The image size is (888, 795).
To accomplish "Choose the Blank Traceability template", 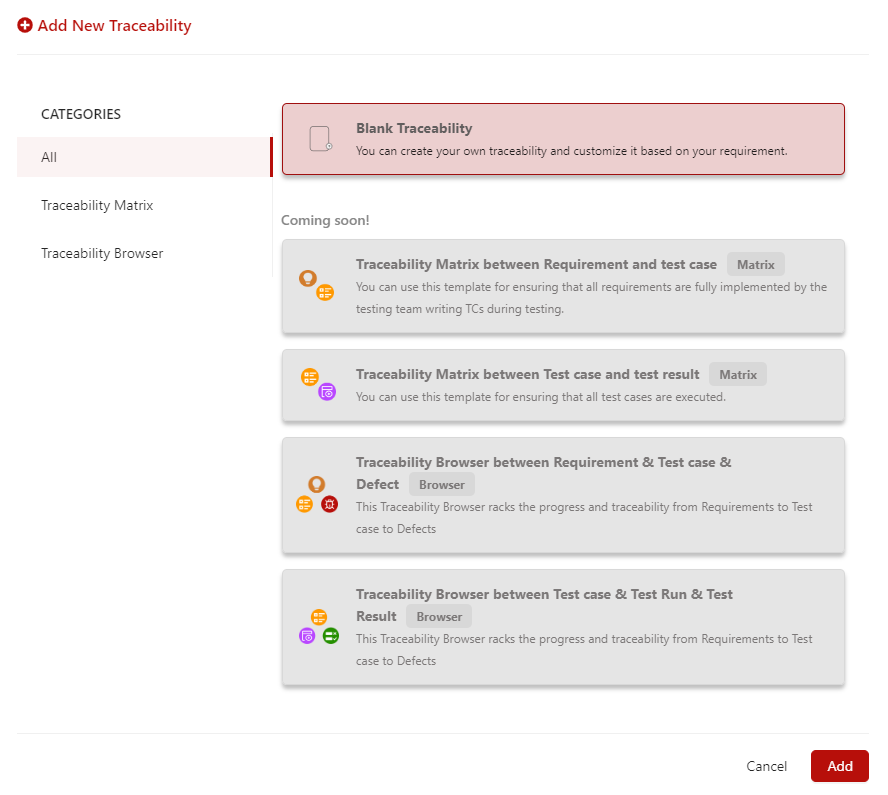I will [x=563, y=139].
